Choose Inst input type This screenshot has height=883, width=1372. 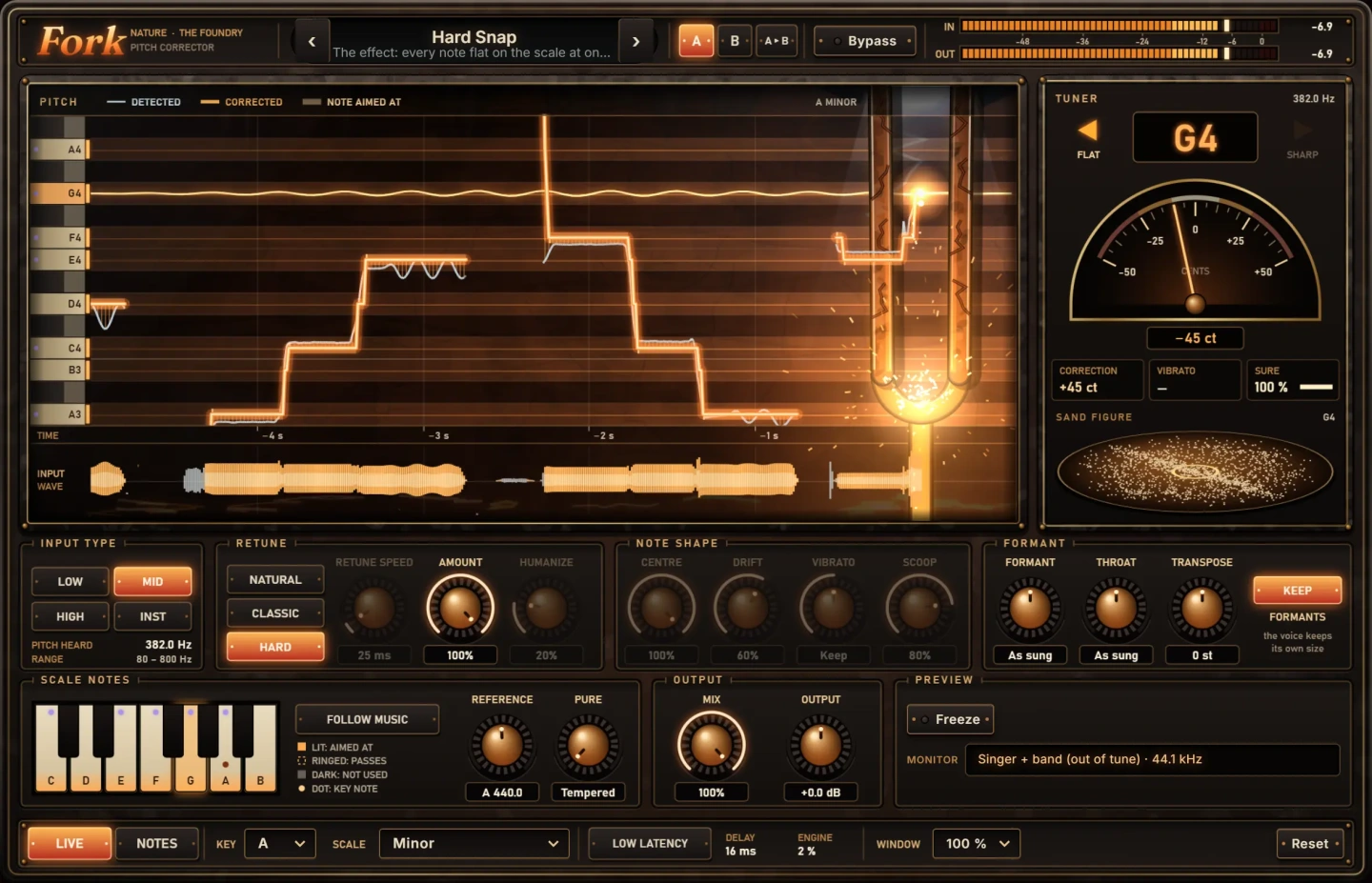pyautogui.click(x=153, y=616)
